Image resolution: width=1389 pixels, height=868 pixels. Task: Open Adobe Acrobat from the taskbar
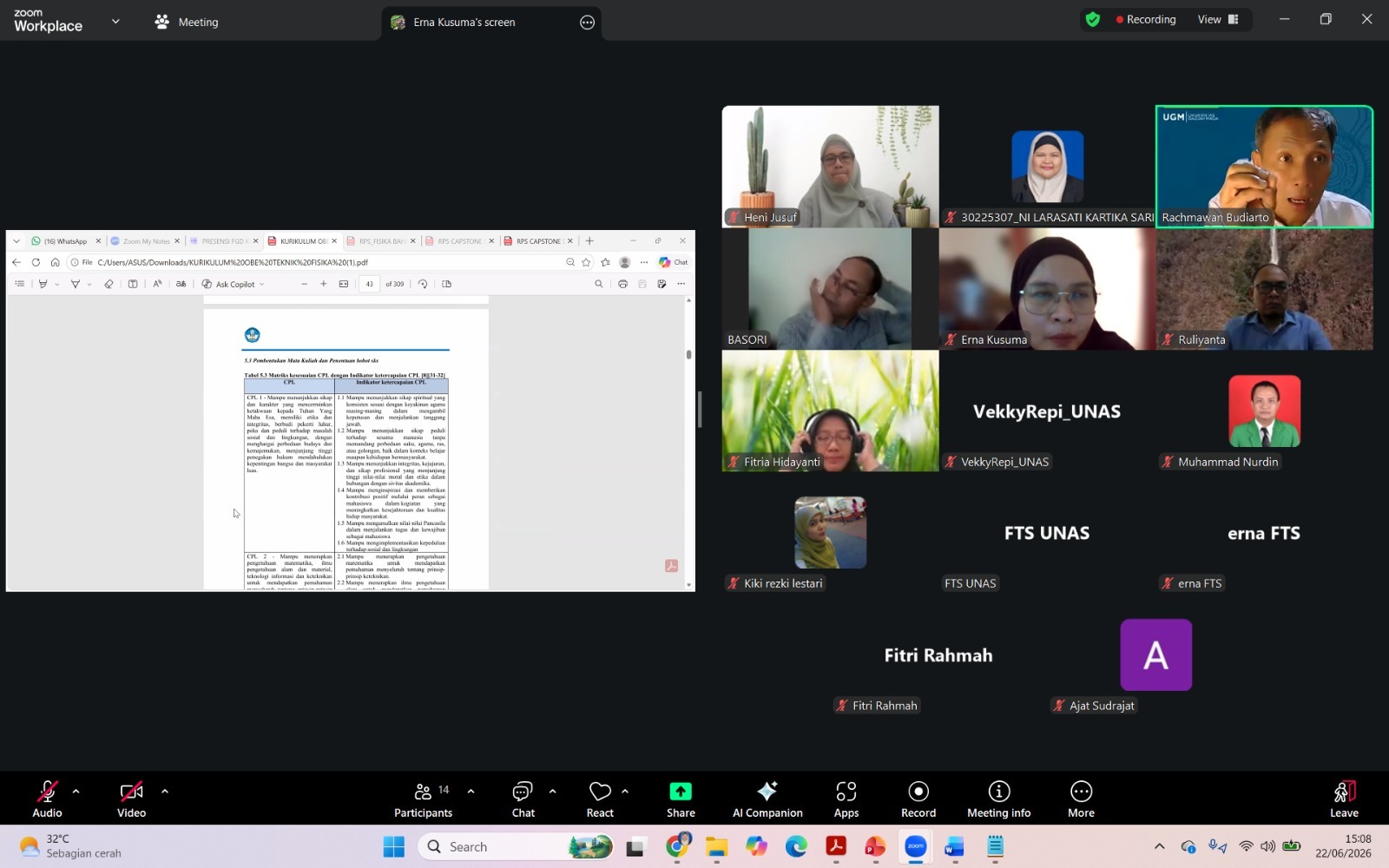coord(836,846)
